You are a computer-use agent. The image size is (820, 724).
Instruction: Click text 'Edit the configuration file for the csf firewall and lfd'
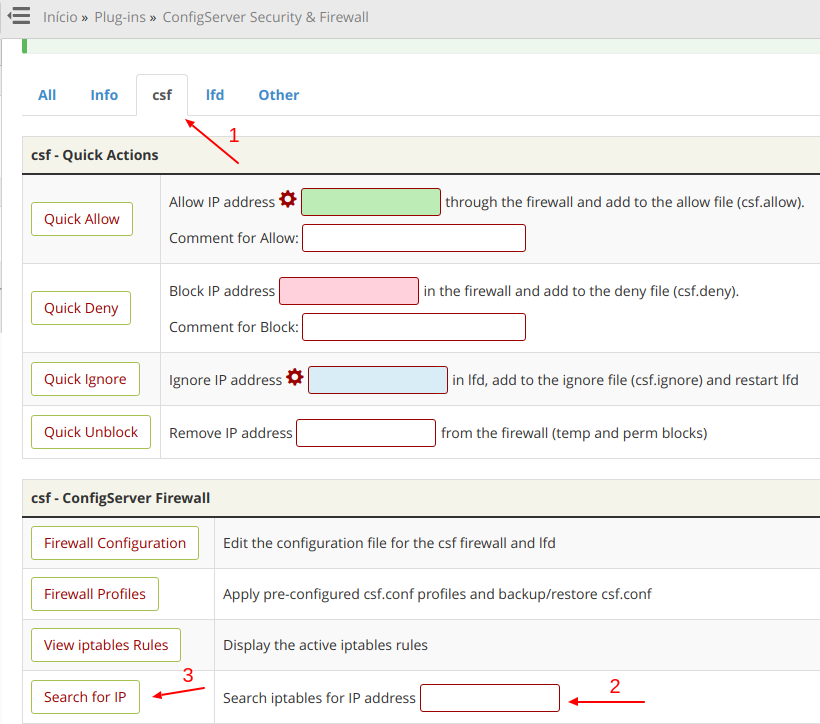[x=389, y=543]
